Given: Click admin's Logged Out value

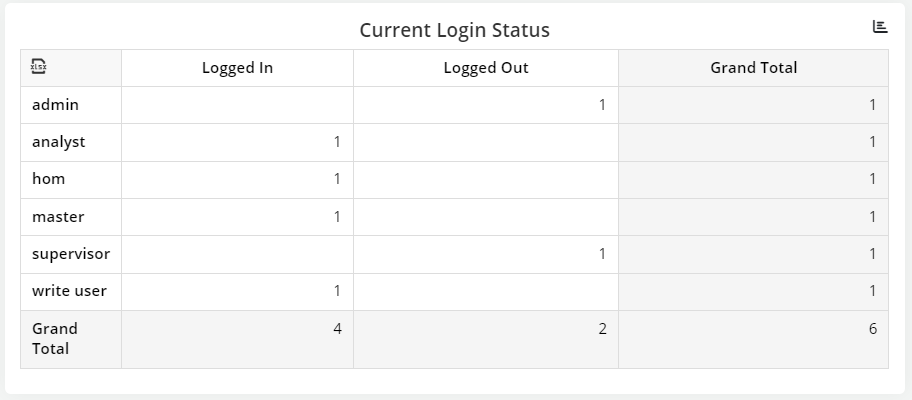Looking at the screenshot, I should pos(602,105).
